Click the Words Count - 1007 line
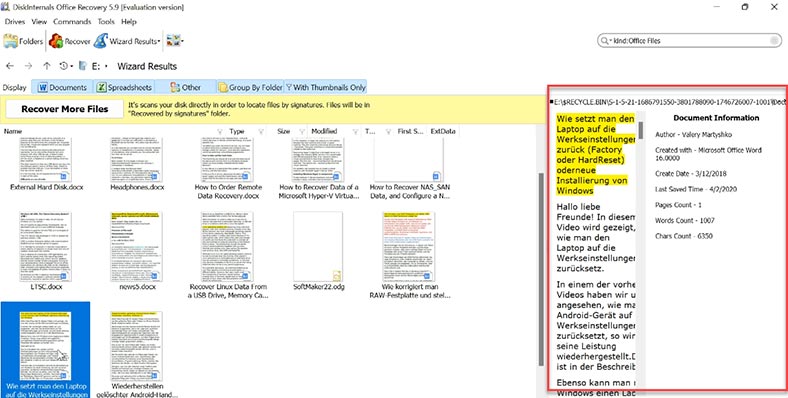Image resolution: width=788 pixels, height=398 pixels. 685,220
